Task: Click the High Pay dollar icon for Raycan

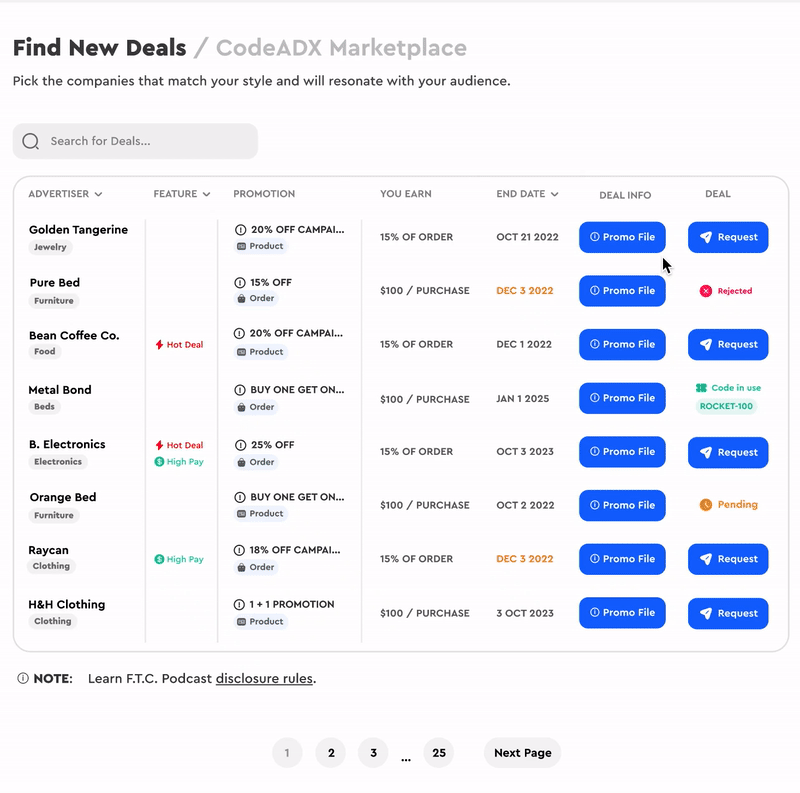Action: click(x=159, y=559)
